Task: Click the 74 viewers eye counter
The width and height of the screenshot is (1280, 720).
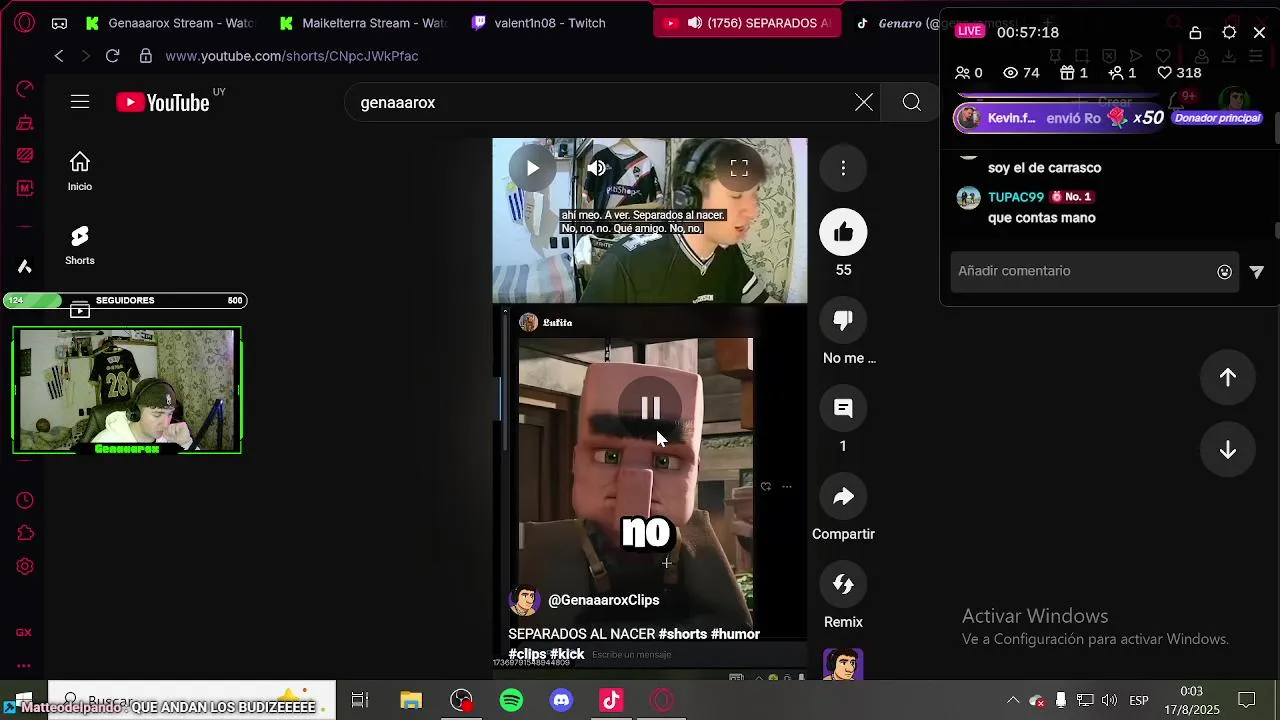Action: point(1021,73)
